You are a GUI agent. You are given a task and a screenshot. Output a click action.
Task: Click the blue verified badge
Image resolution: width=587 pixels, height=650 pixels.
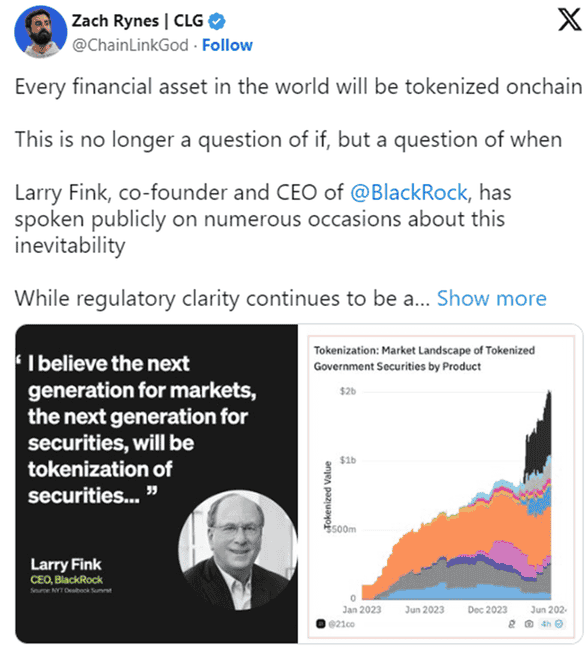click(216, 21)
